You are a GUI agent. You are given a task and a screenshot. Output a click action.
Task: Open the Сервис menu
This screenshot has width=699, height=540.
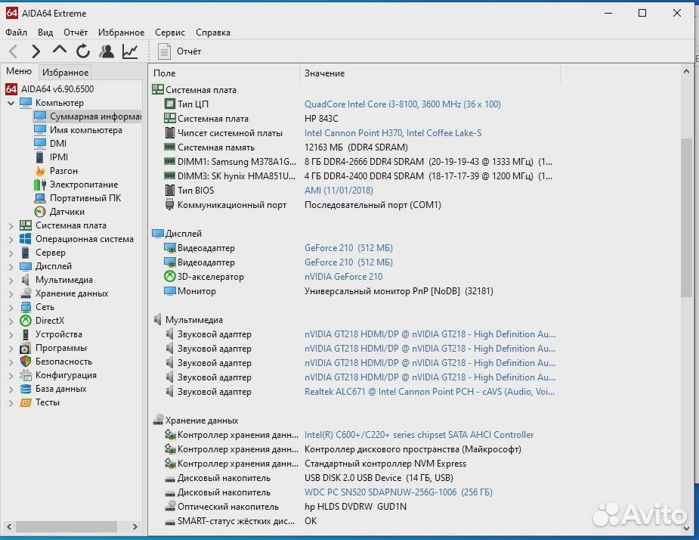170,33
